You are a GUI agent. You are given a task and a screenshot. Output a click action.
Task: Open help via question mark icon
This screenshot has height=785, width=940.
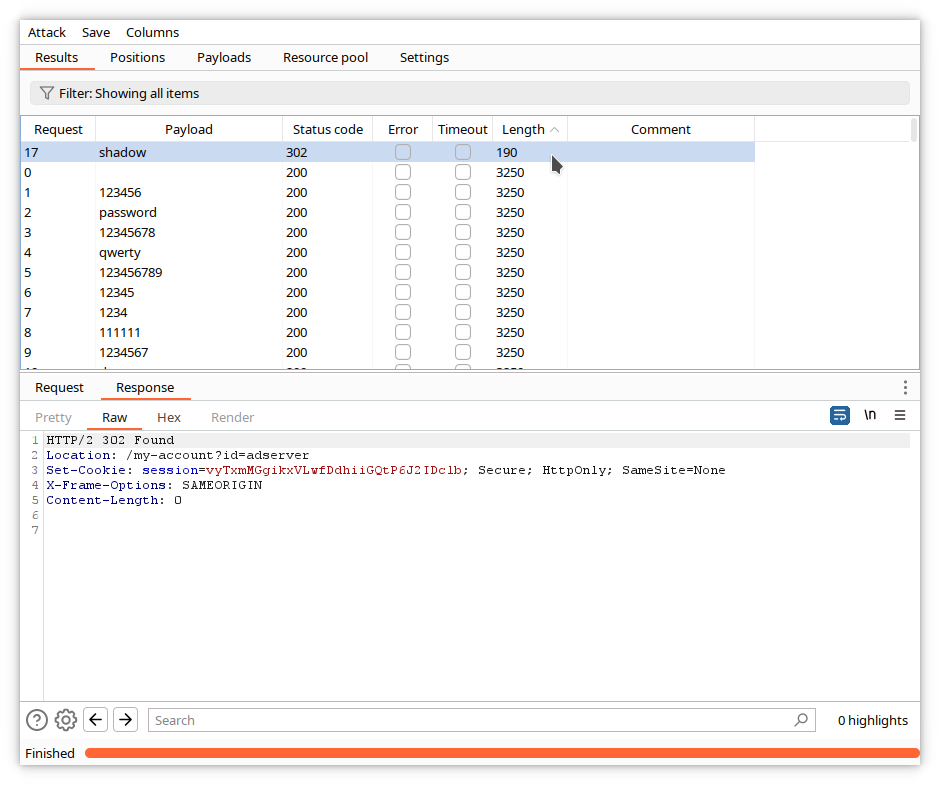[37, 720]
